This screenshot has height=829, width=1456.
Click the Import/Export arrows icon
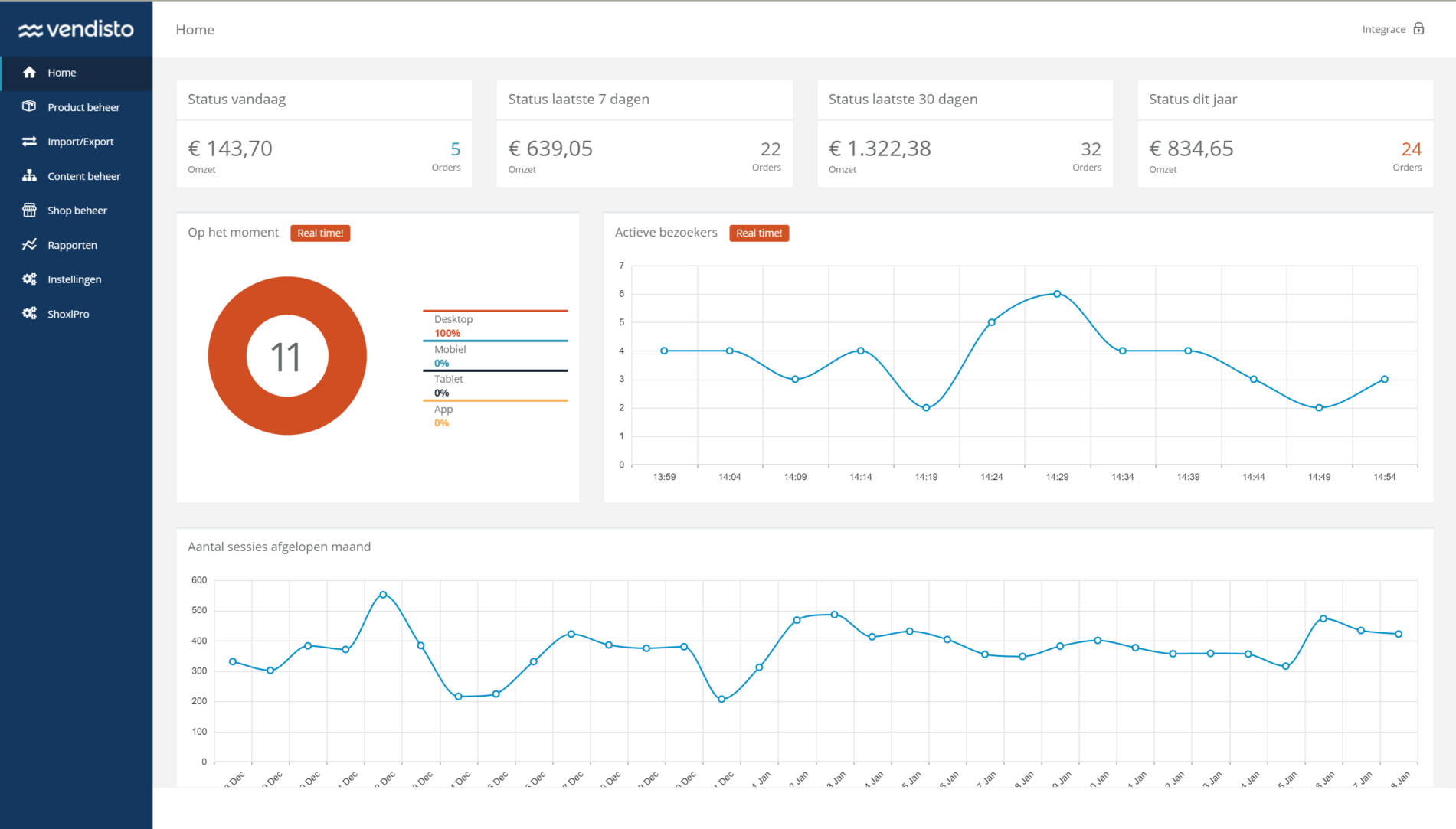[29, 141]
